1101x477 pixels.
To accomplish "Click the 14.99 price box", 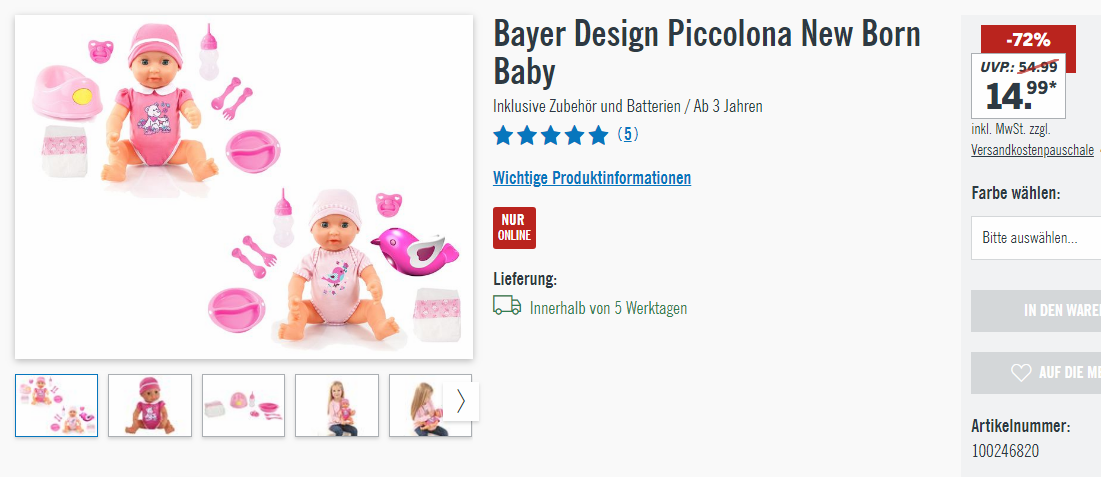I will coord(1018,86).
